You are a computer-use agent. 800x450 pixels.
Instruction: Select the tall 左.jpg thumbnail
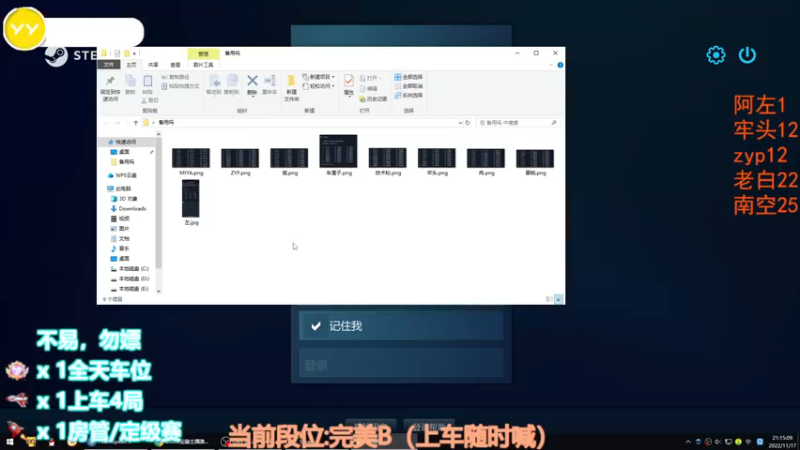tap(191, 198)
